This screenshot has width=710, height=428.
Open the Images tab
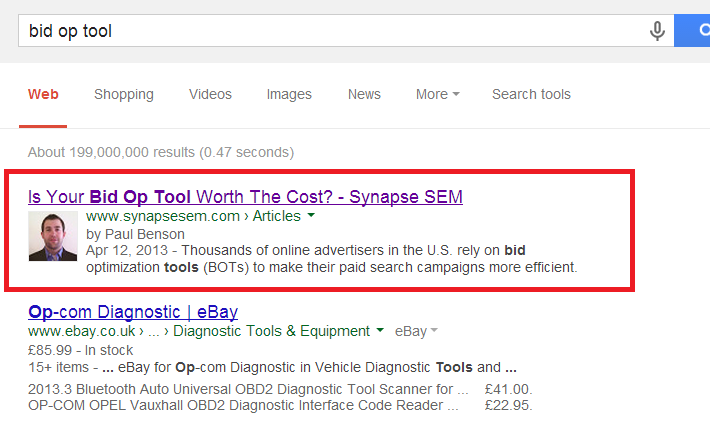289,94
